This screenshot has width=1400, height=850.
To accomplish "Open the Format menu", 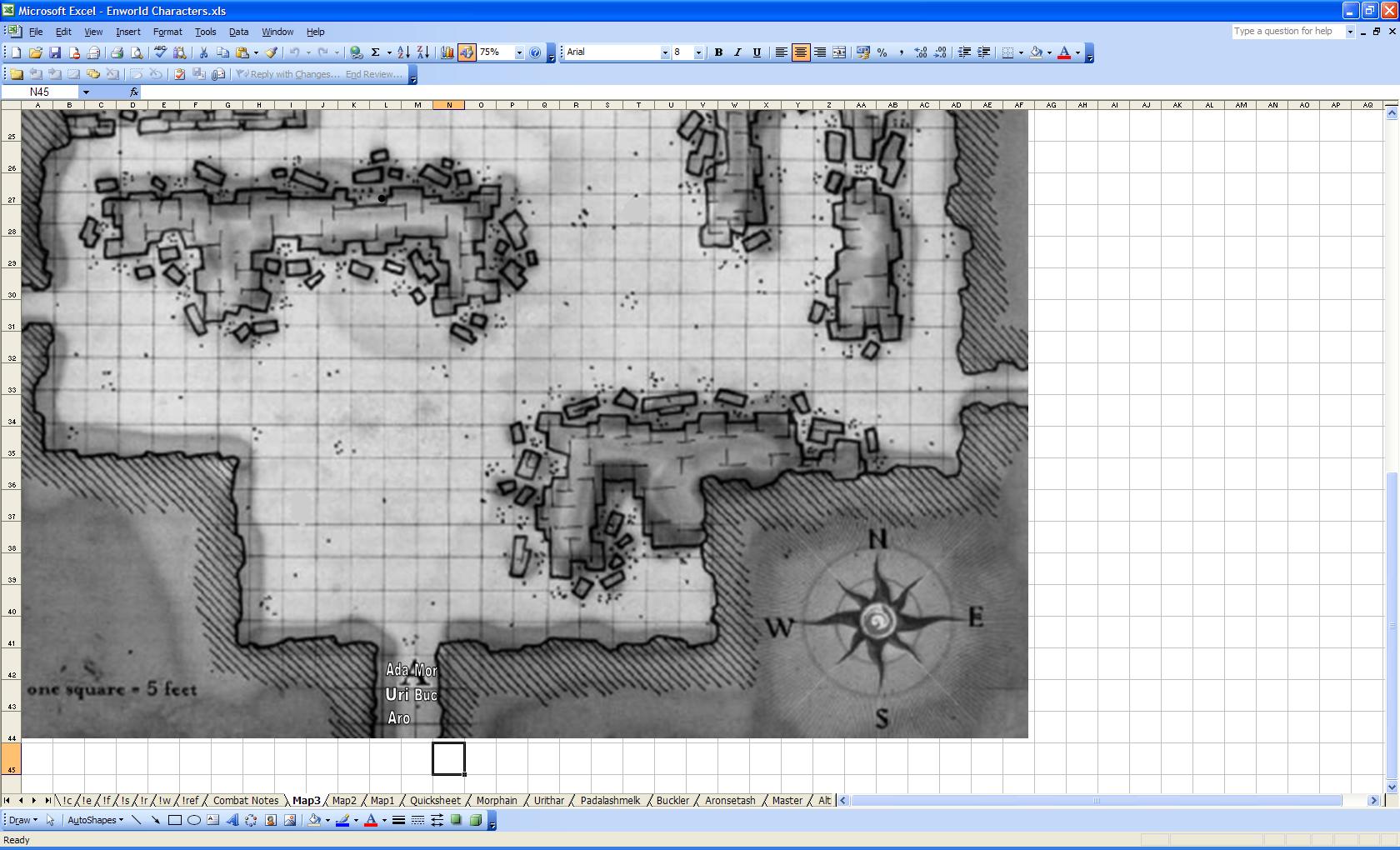I will [x=167, y=32].
